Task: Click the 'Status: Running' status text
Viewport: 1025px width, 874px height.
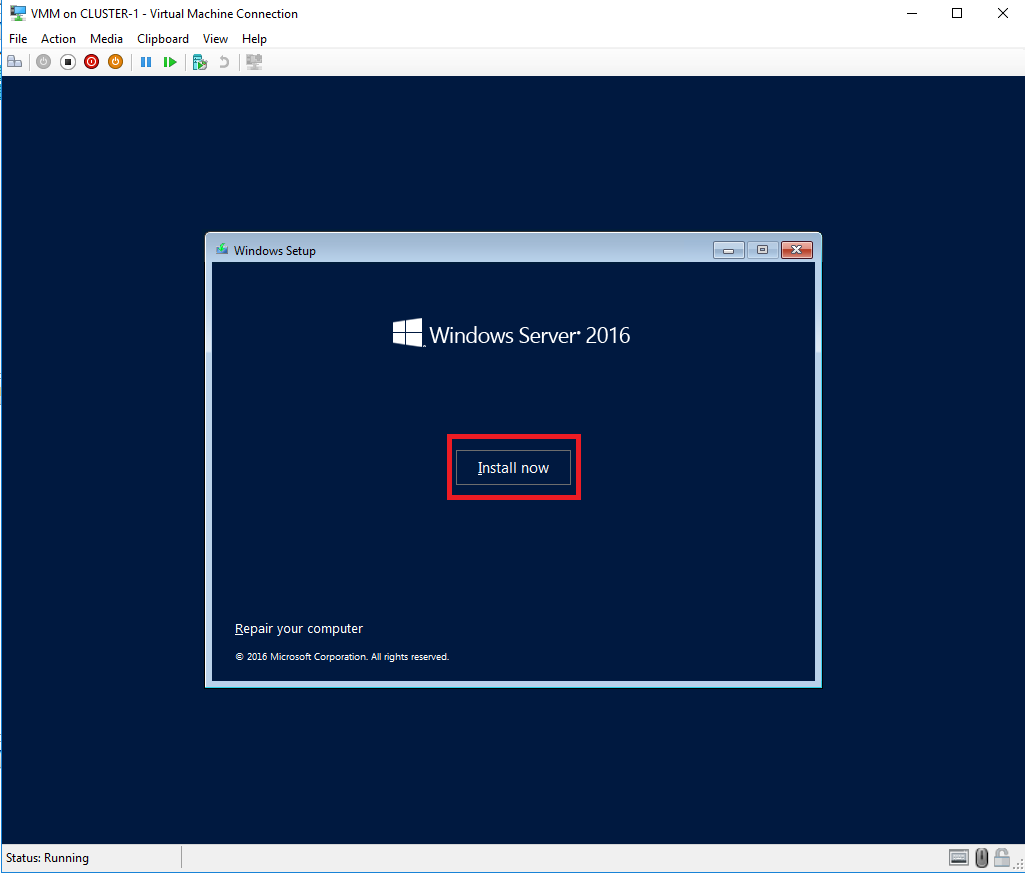Action: (47, 858)
